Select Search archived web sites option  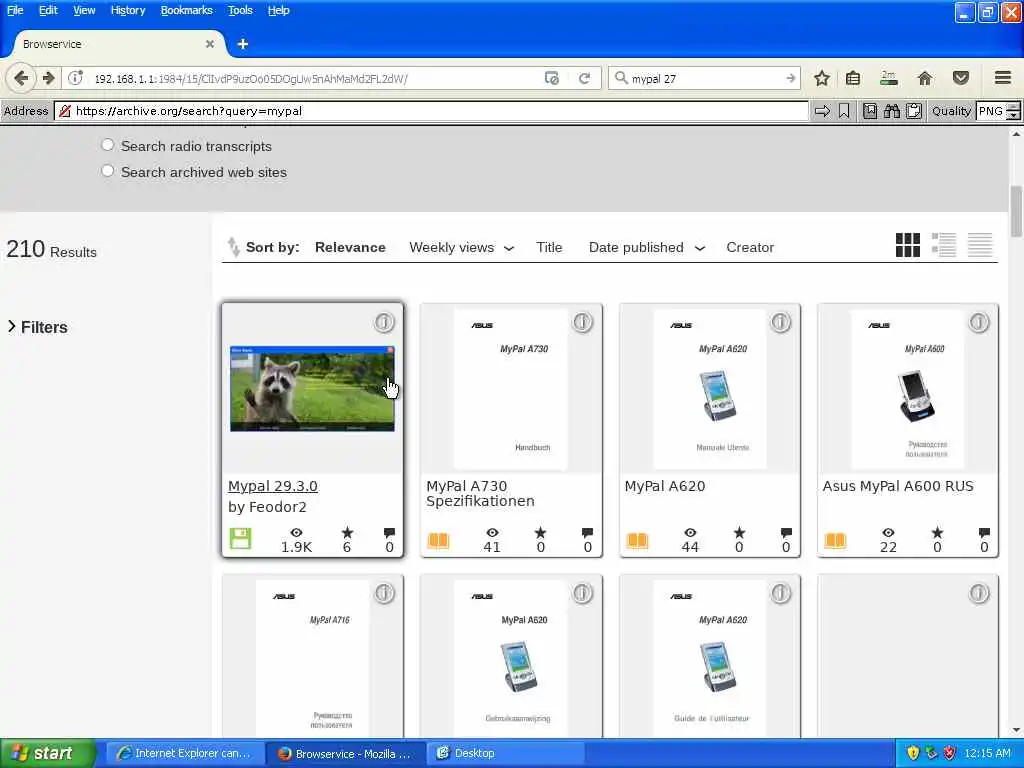point(108,171)
